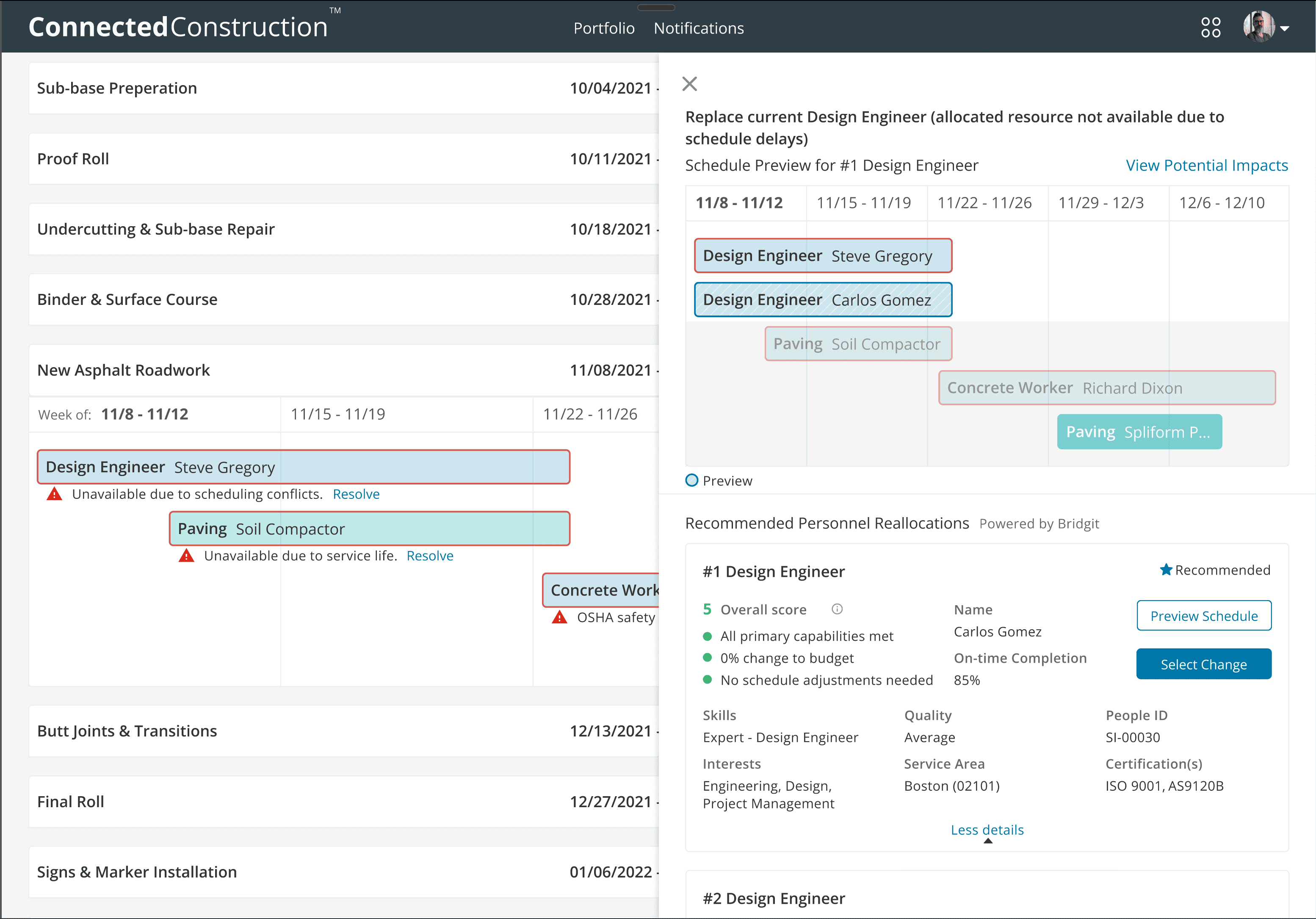
Task: Open the user avatar profile menu
Action: point(1259,26)
